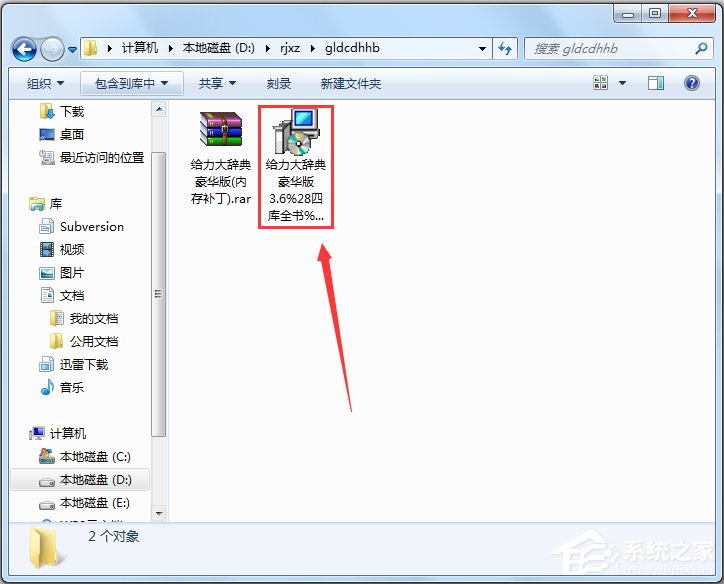Image resolution: width=724 pixels, height=584 pixels.
Task: Click the 本地磁盘 (E:) drive icon
Action: coord(47,505)
